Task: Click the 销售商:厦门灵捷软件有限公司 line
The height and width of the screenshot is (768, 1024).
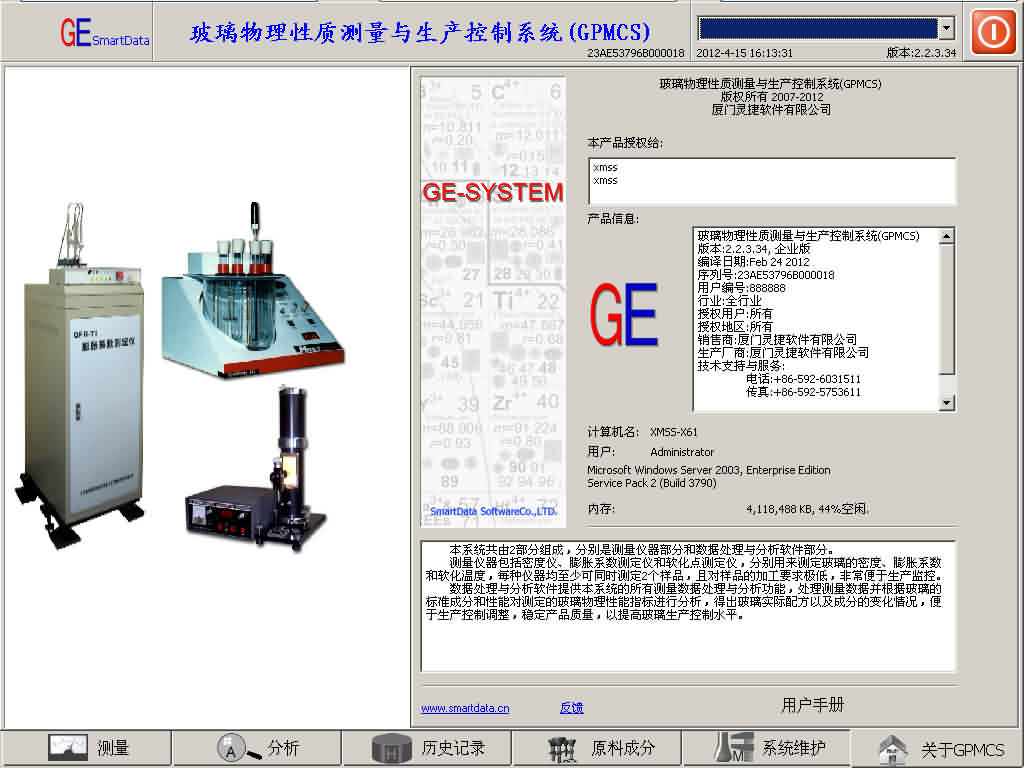Action: pos(777,340)
